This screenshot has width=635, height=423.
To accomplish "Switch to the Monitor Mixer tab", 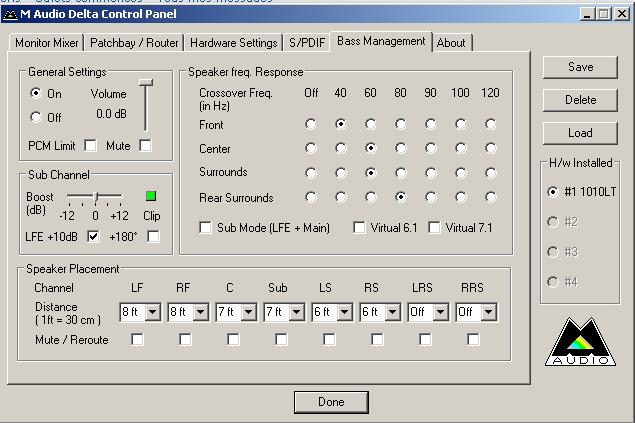I will [47, 43].
